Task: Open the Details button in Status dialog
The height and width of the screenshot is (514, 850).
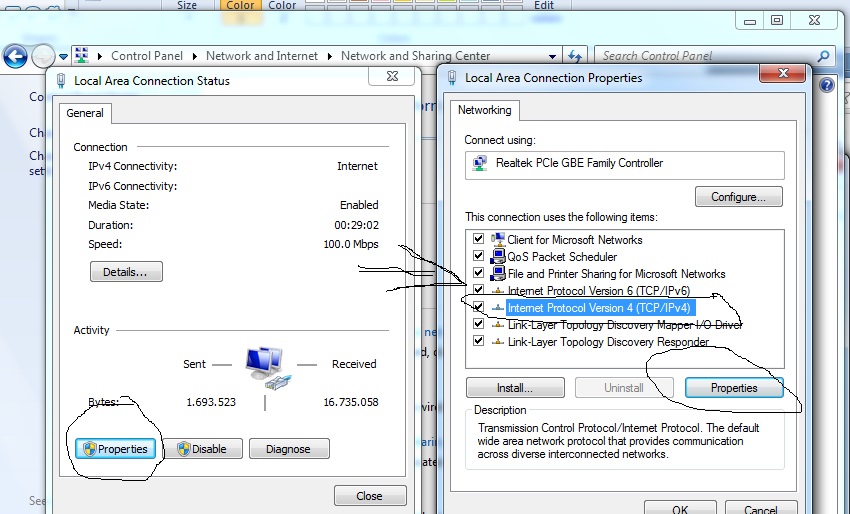Action: click(x=126, y=272)
